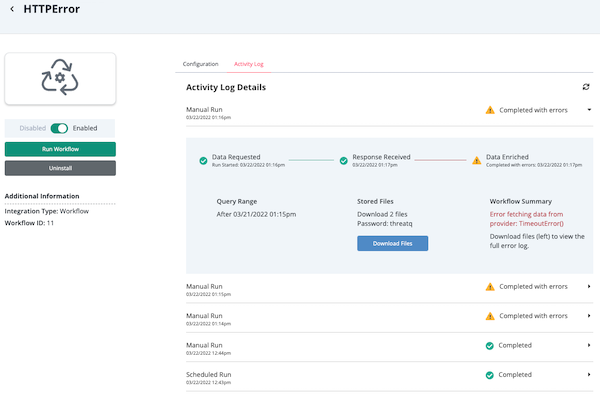Click the workflow recycle gear icon

click(x=60, y=77)
